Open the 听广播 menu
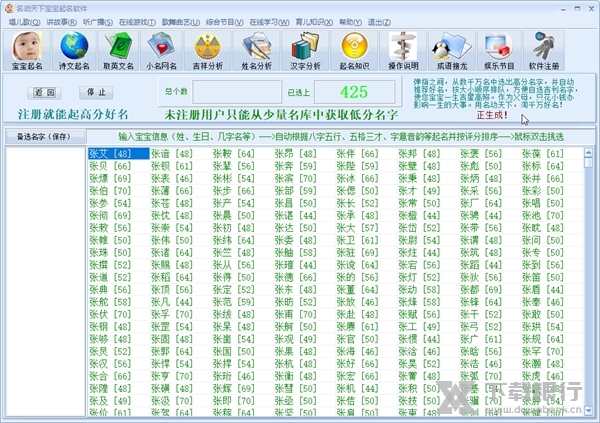 (x=98, y=22)
